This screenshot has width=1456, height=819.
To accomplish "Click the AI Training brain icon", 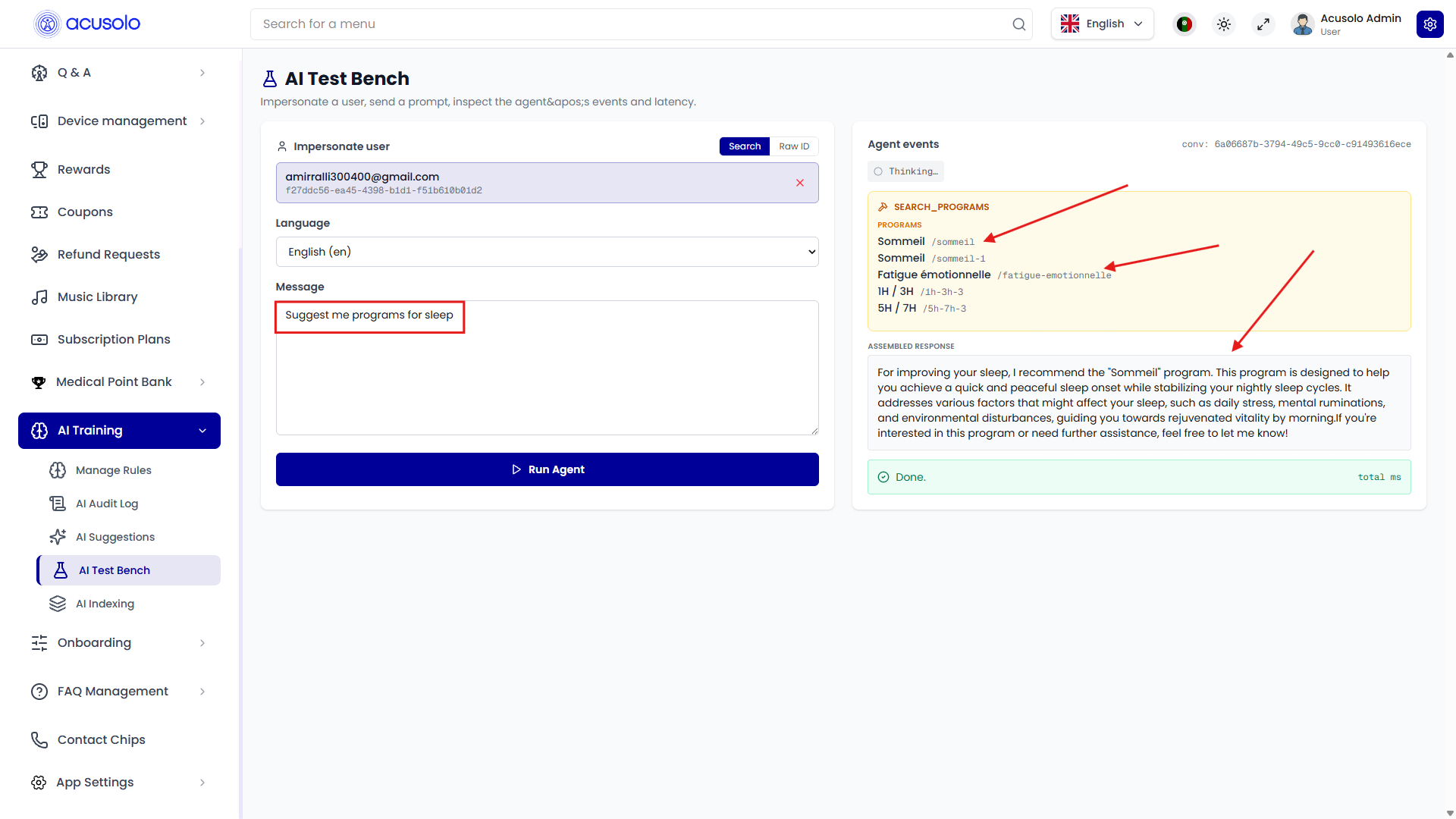I will point(39,431).
